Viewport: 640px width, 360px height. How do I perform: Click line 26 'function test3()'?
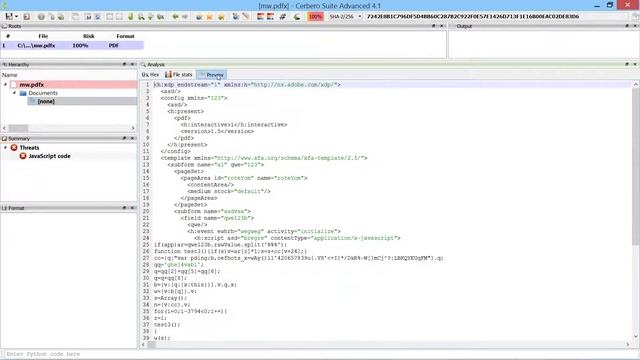tap(230, 251)
